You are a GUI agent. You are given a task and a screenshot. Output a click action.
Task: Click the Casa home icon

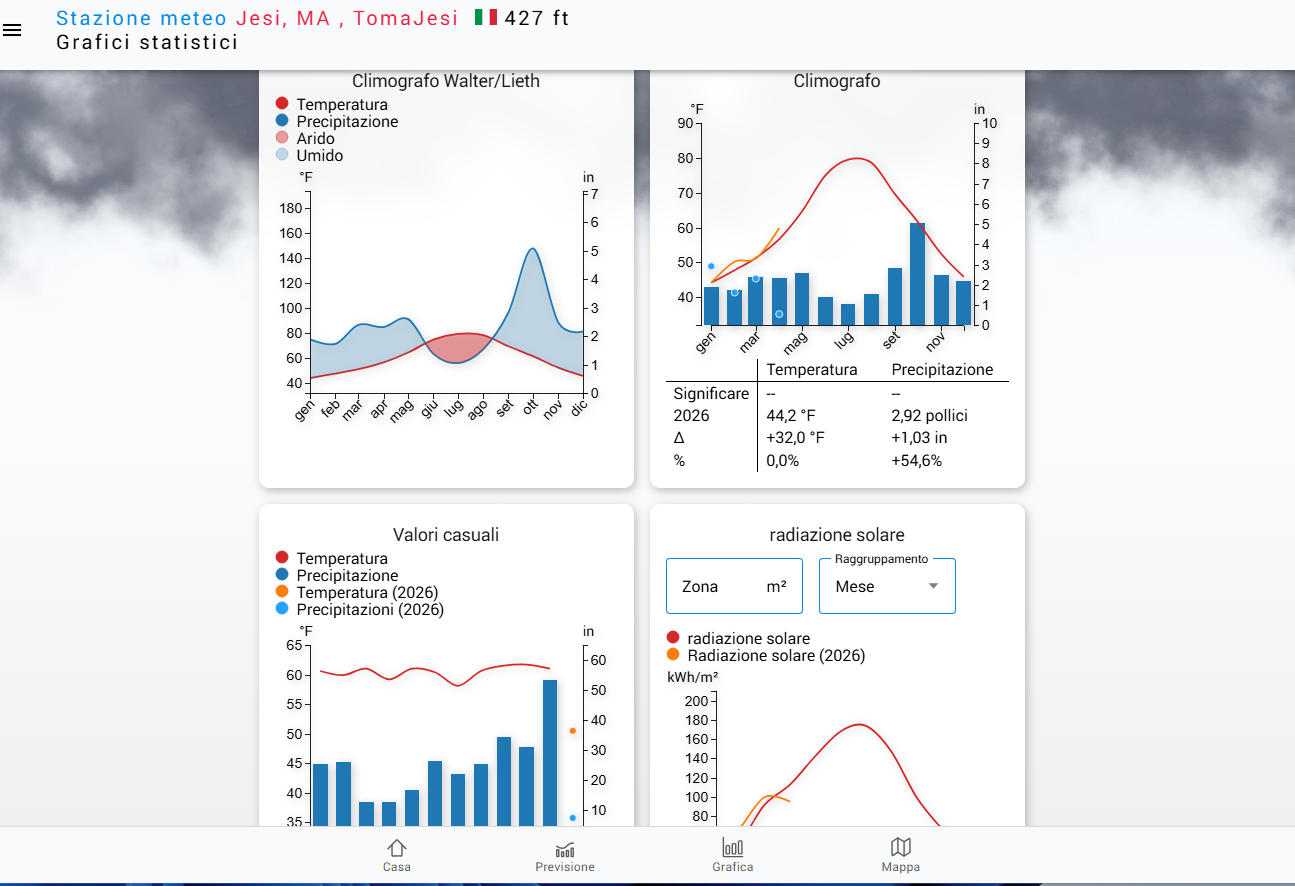pyautogui.click(x=396, y=848)
